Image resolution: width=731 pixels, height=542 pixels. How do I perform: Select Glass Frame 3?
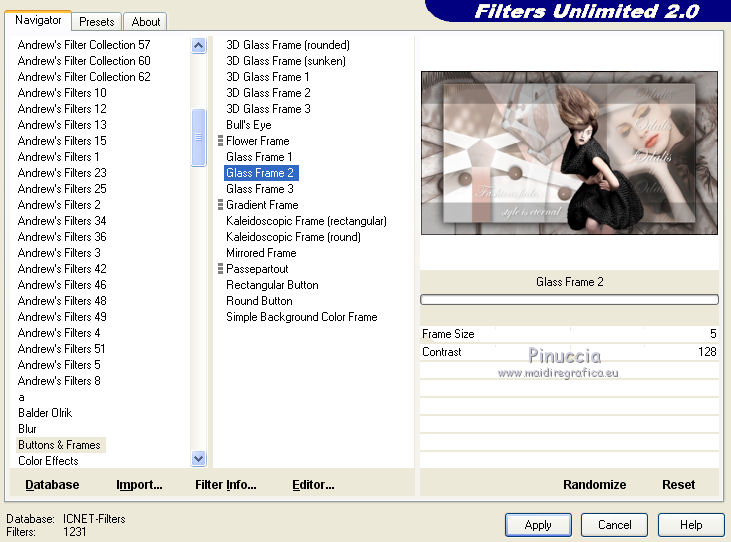260,189
